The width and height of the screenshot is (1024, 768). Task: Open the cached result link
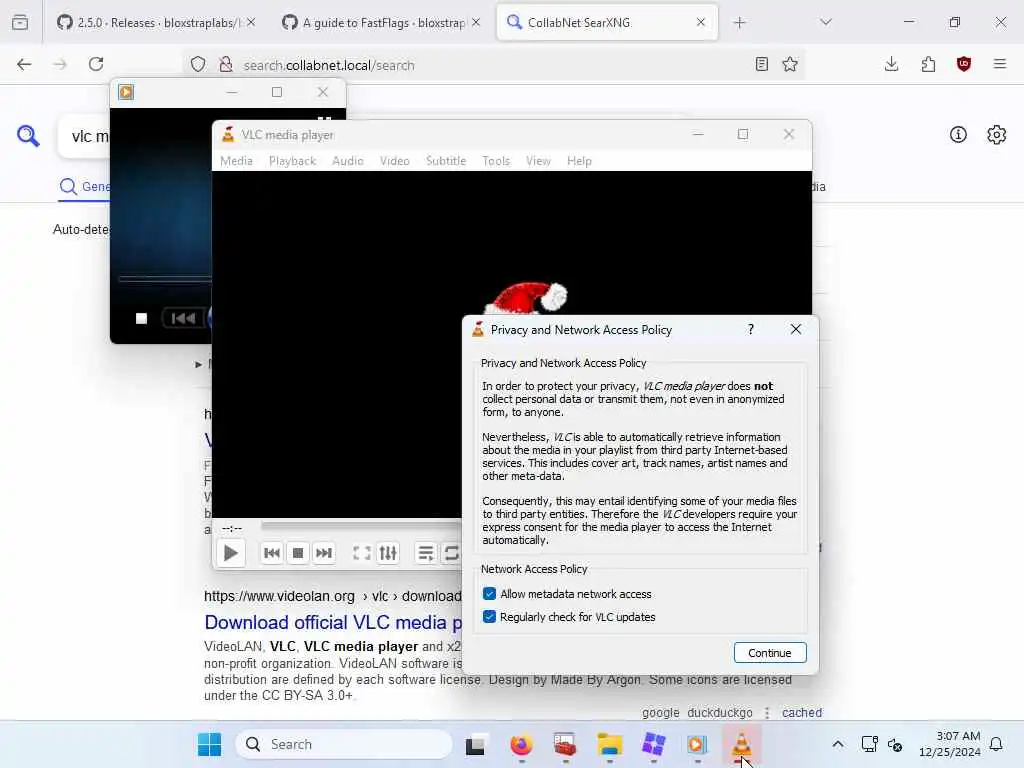click(x=802, y=712)
